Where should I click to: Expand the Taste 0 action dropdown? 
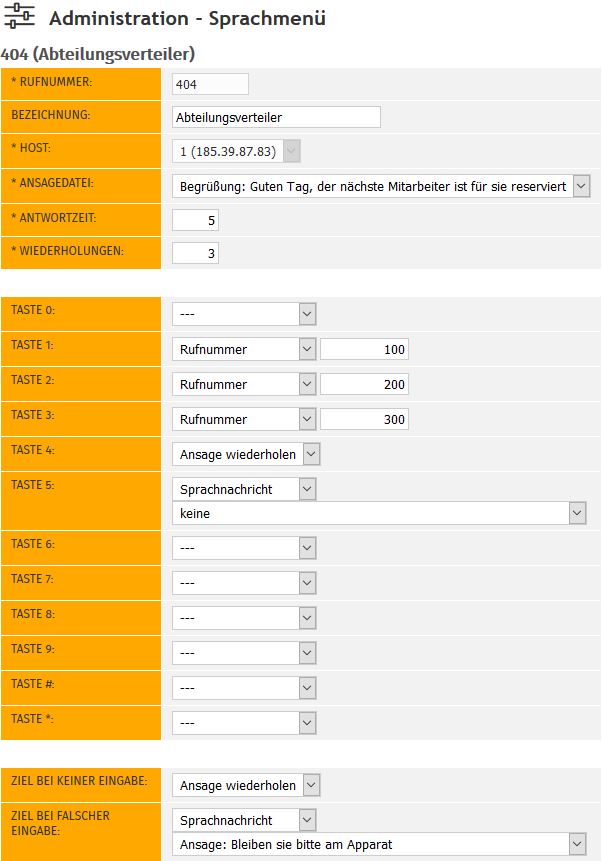[244, 314]
